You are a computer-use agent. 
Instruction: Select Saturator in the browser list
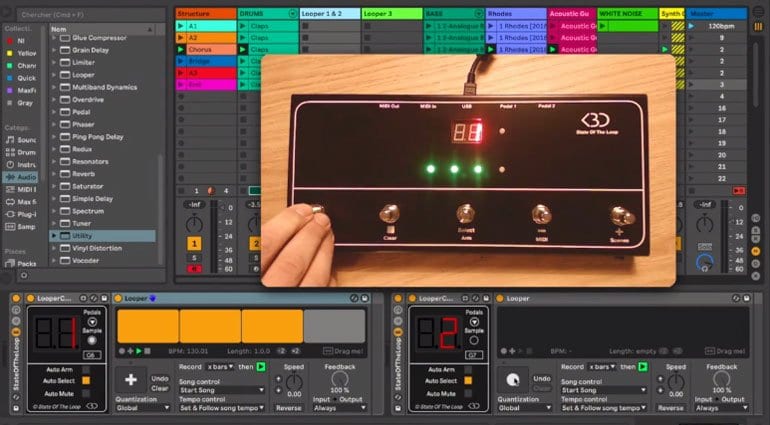(x=87, y=186)
